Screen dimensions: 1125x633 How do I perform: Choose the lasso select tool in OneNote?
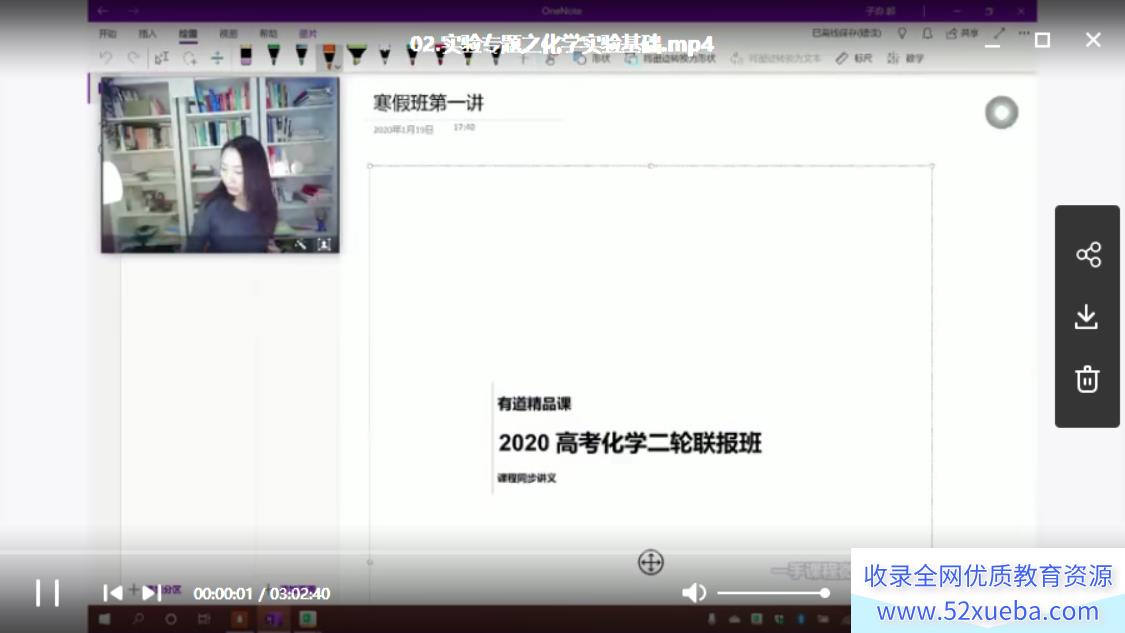[189, 57]
